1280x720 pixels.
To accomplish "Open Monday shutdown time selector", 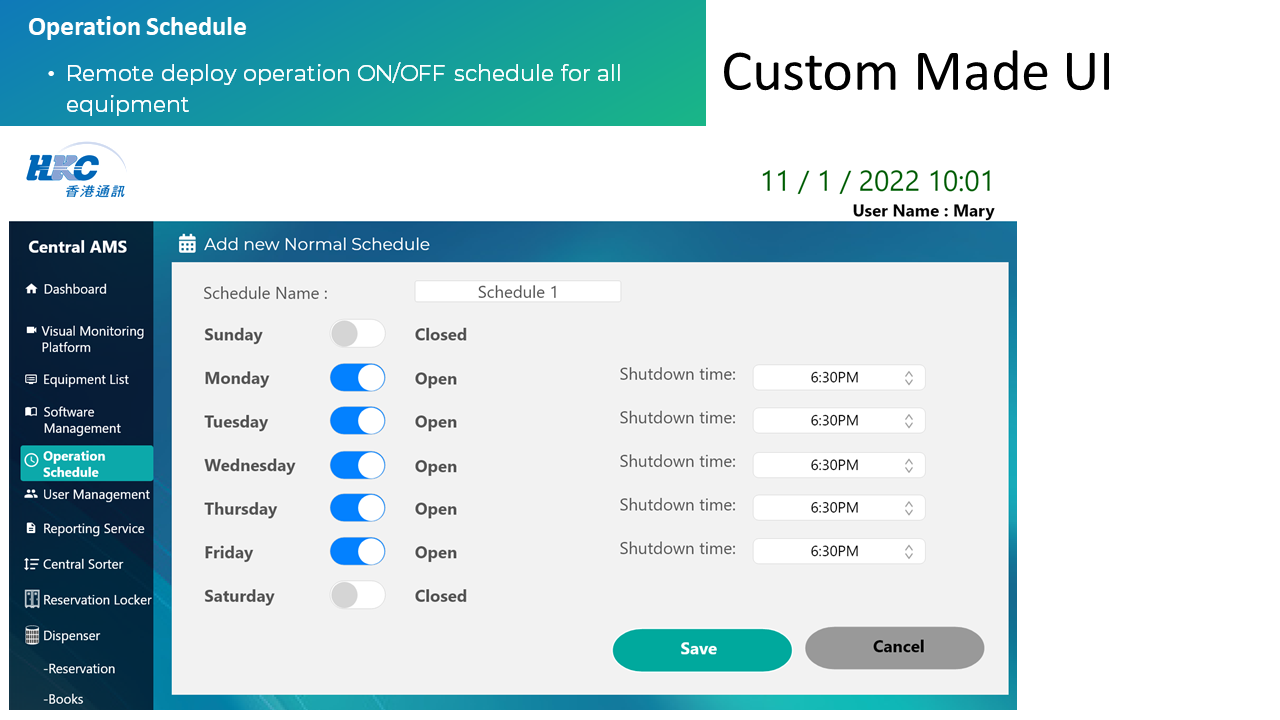I will (839, 378).
